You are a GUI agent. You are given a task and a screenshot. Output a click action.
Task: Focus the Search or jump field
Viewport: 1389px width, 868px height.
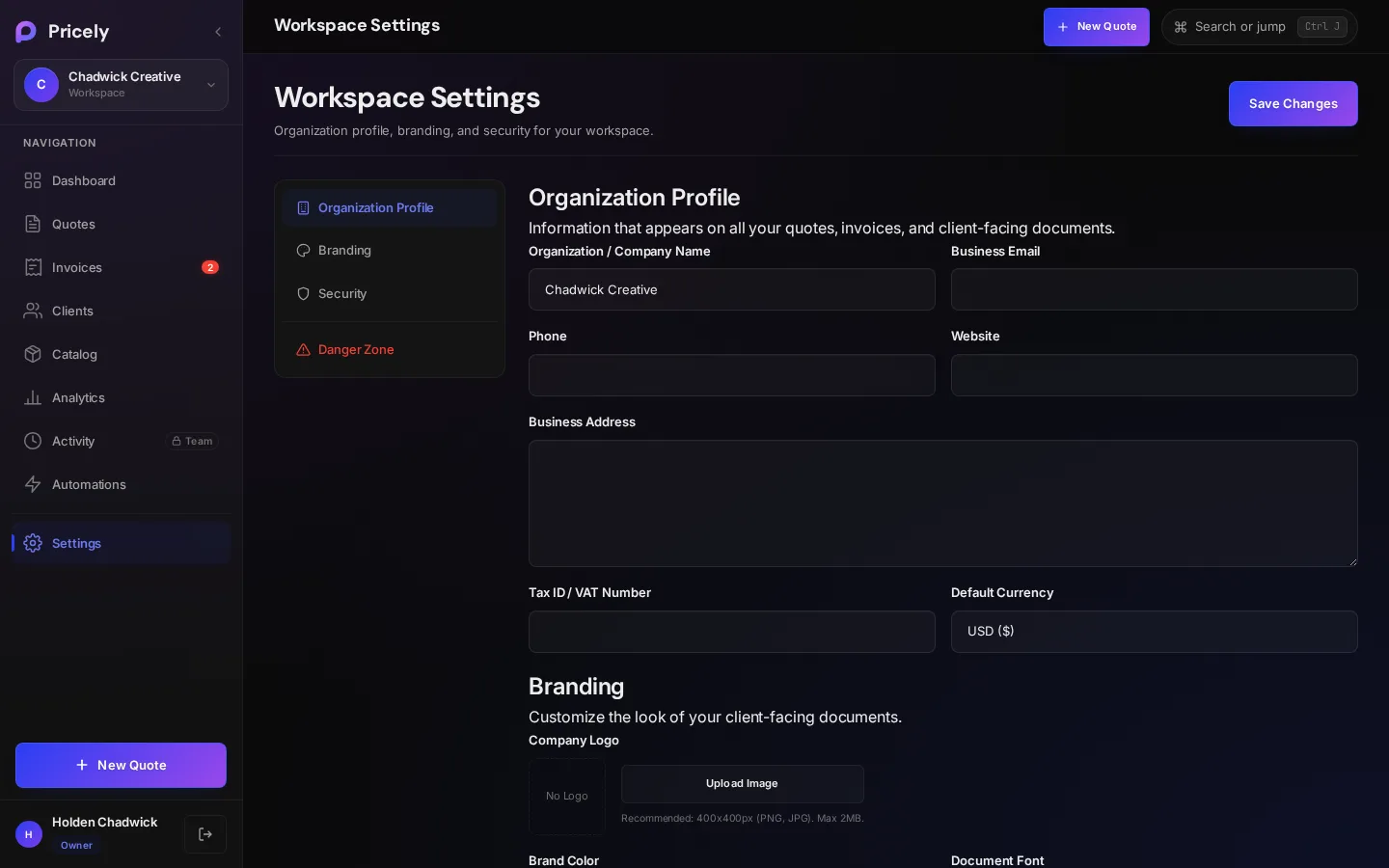pyautogui.click(x=1259, y=27)
